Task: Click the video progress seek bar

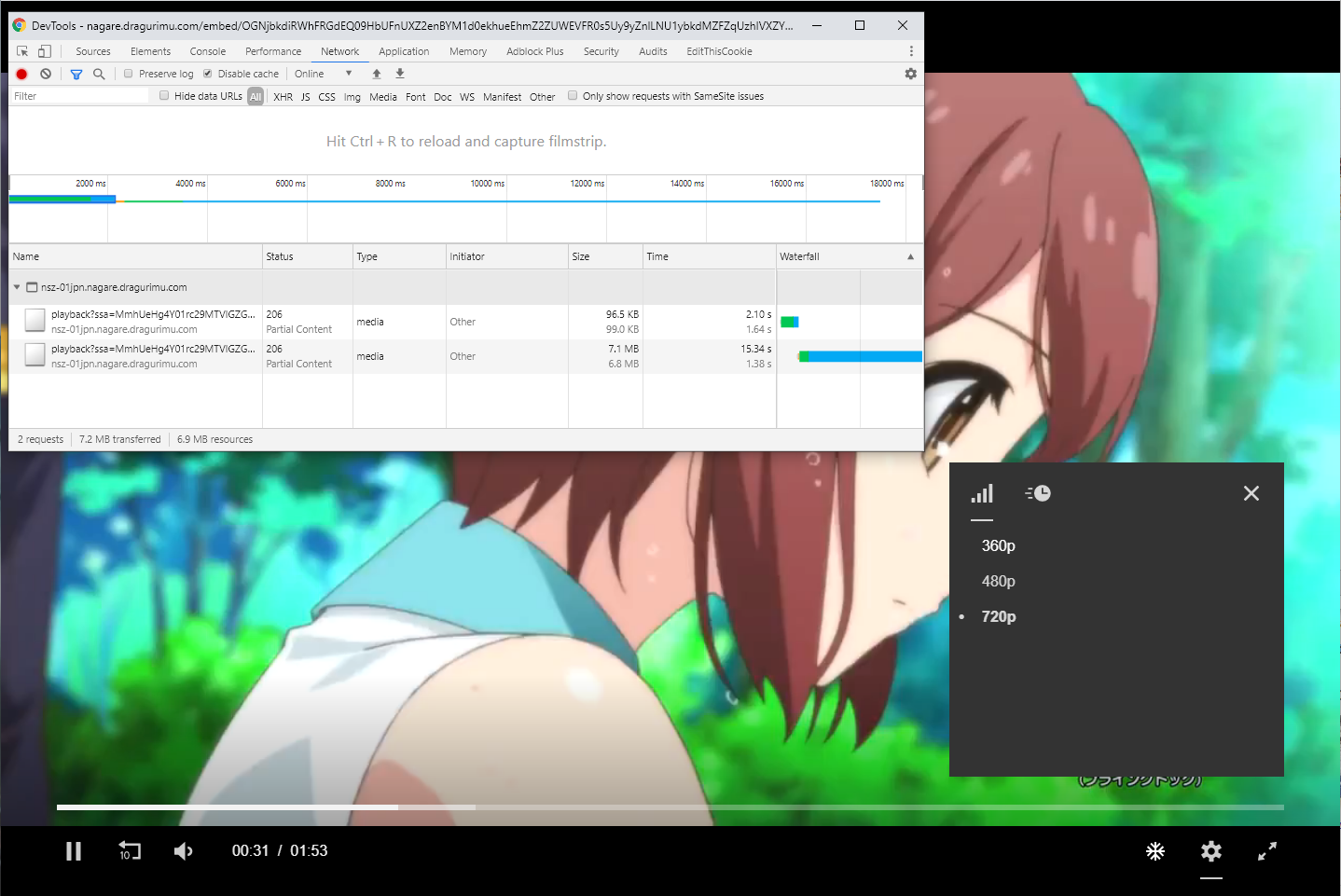Action: [x=670, y=807]
